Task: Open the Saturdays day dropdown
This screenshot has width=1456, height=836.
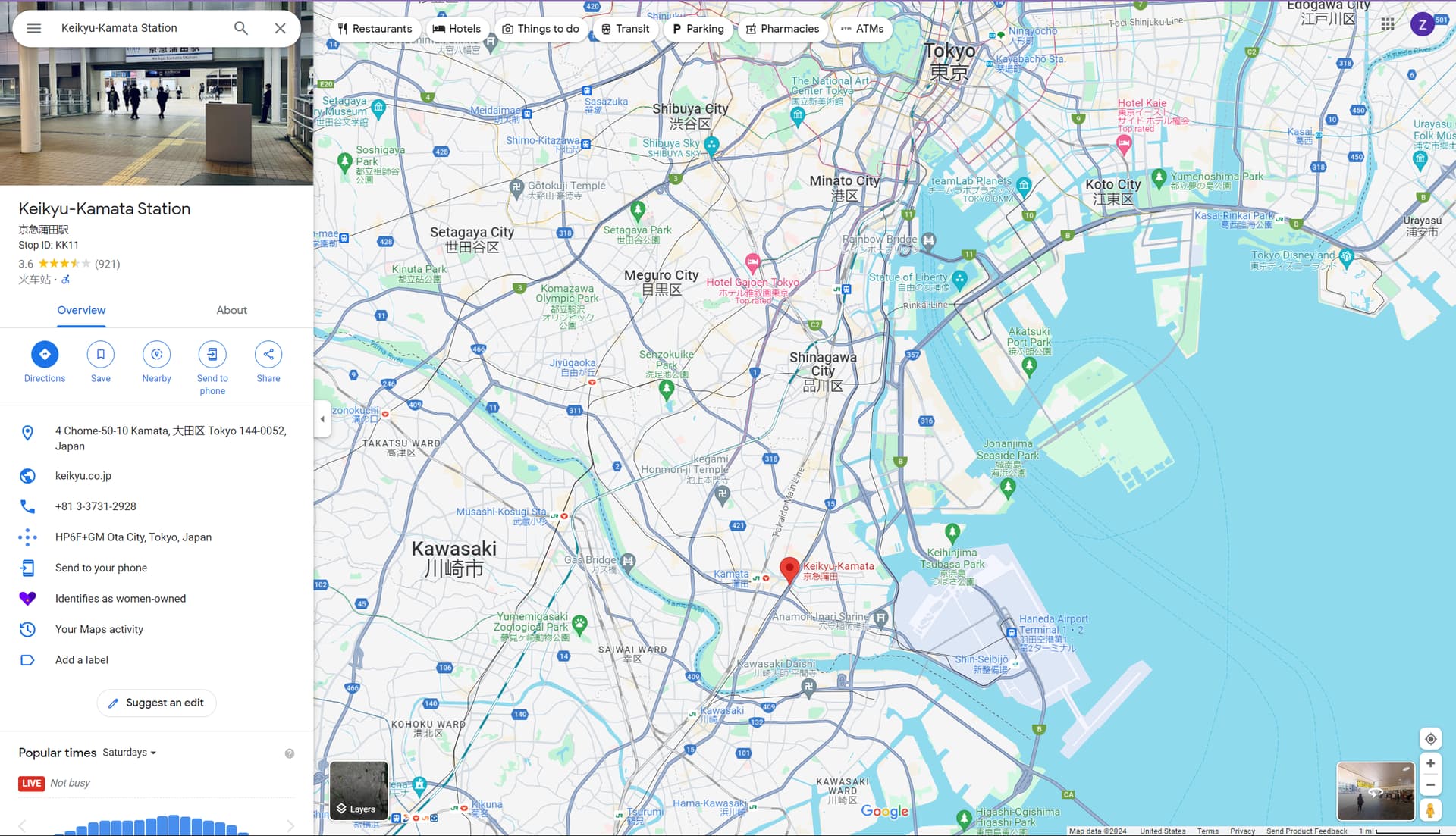Action: pyautogui.click(x=129, y=753)
